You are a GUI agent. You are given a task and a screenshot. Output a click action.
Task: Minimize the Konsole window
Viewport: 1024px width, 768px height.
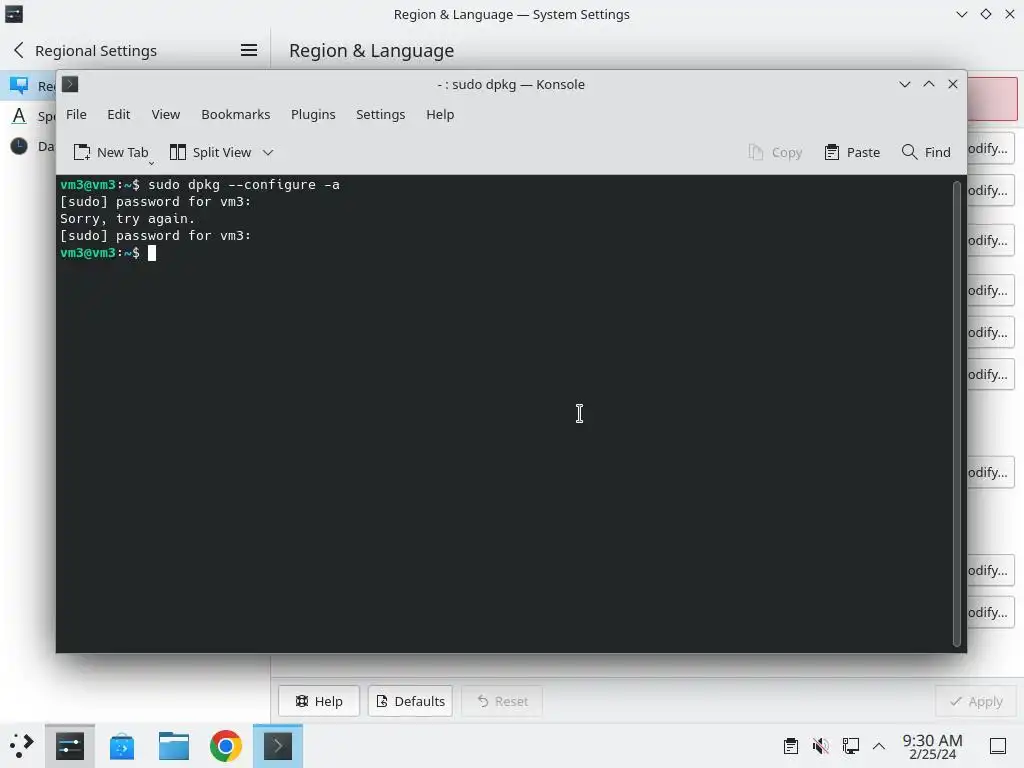pos(904,84)
